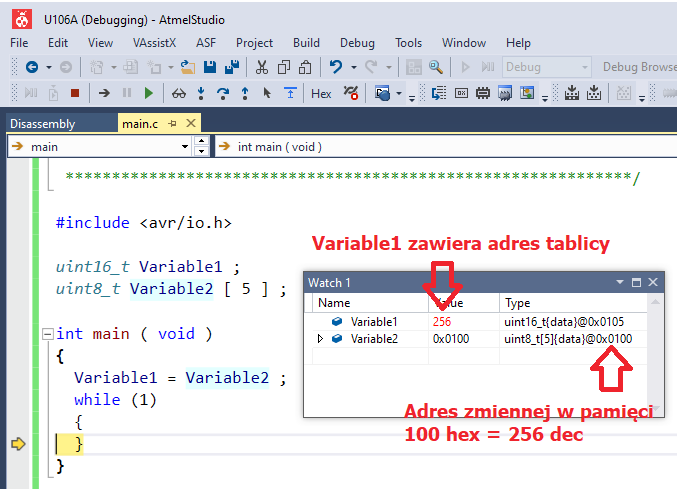The height and width of the screenshot is (490, 678).
Task: Select Variable1 value 256 in Watch
Action: tap(442, 321)
